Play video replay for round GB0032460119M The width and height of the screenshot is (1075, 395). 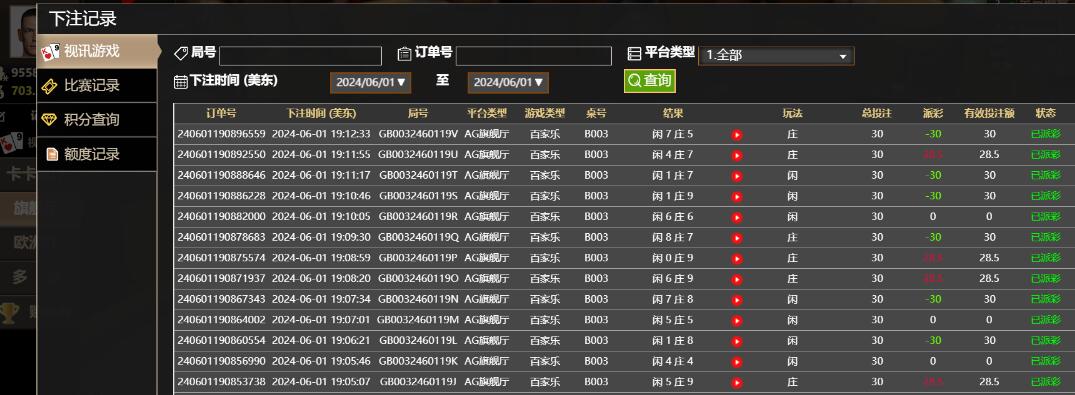coord(737,321)
